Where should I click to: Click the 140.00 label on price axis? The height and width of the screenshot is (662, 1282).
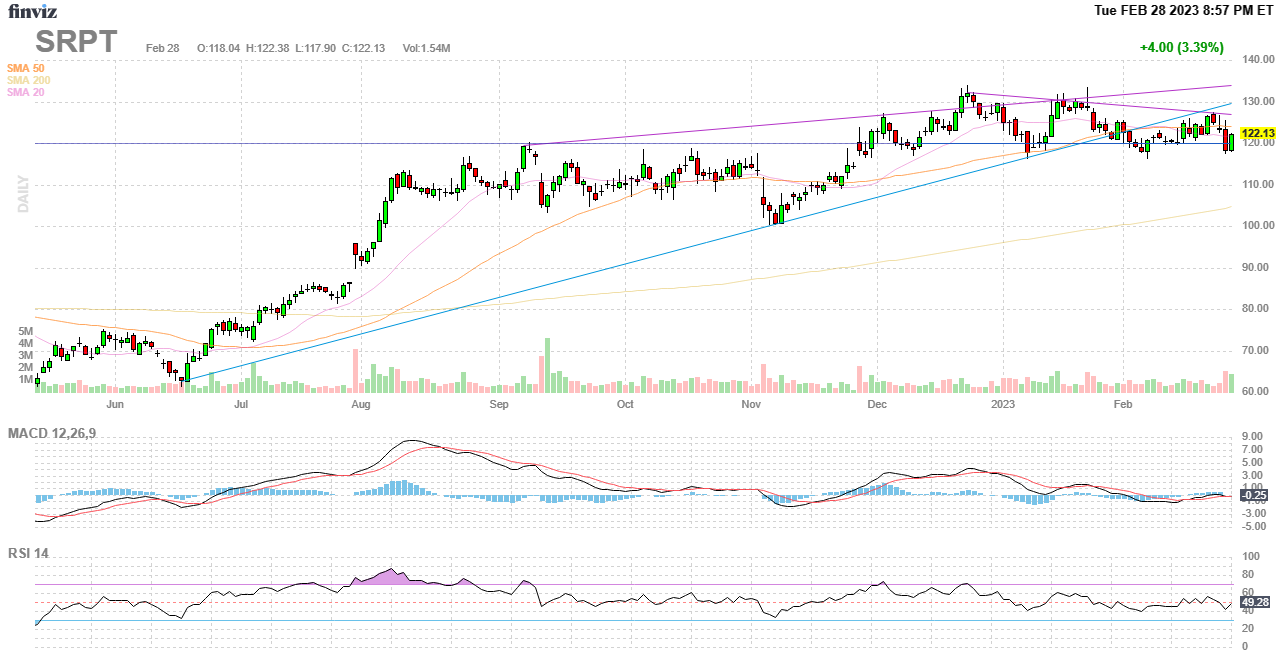[x=1256, y=61]
